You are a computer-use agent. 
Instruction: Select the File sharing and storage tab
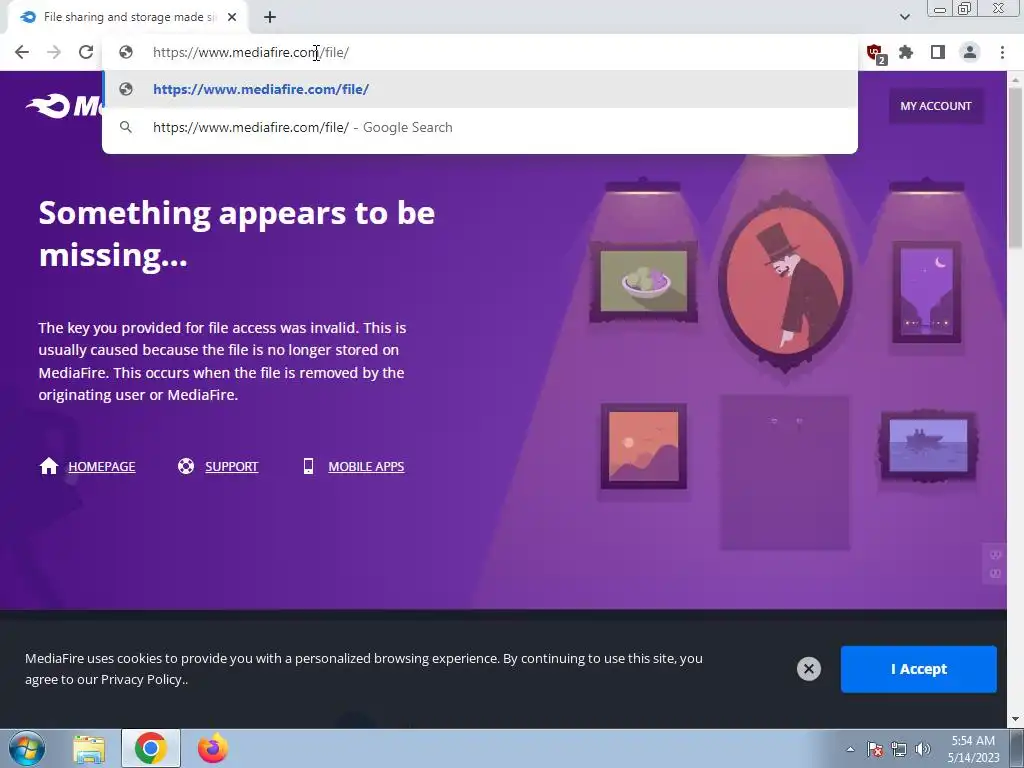127,18
